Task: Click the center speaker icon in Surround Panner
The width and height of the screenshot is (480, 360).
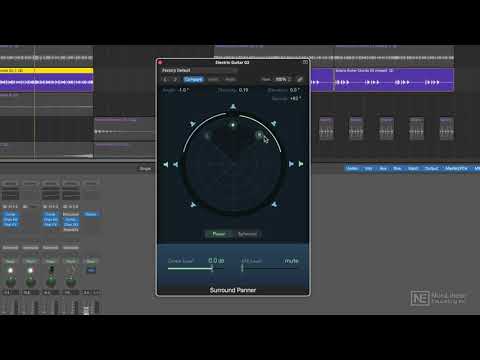Action: [x=233, y=107]
